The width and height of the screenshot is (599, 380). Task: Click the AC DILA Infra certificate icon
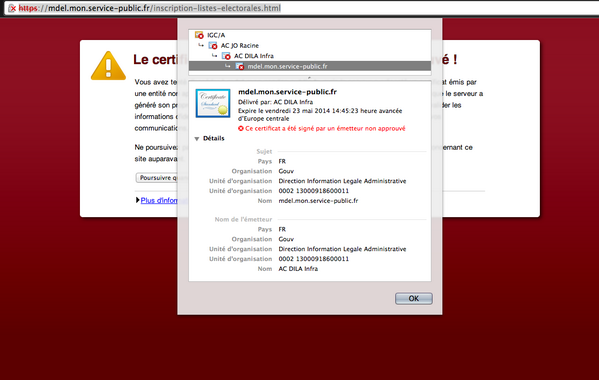[x=226, y=56]
